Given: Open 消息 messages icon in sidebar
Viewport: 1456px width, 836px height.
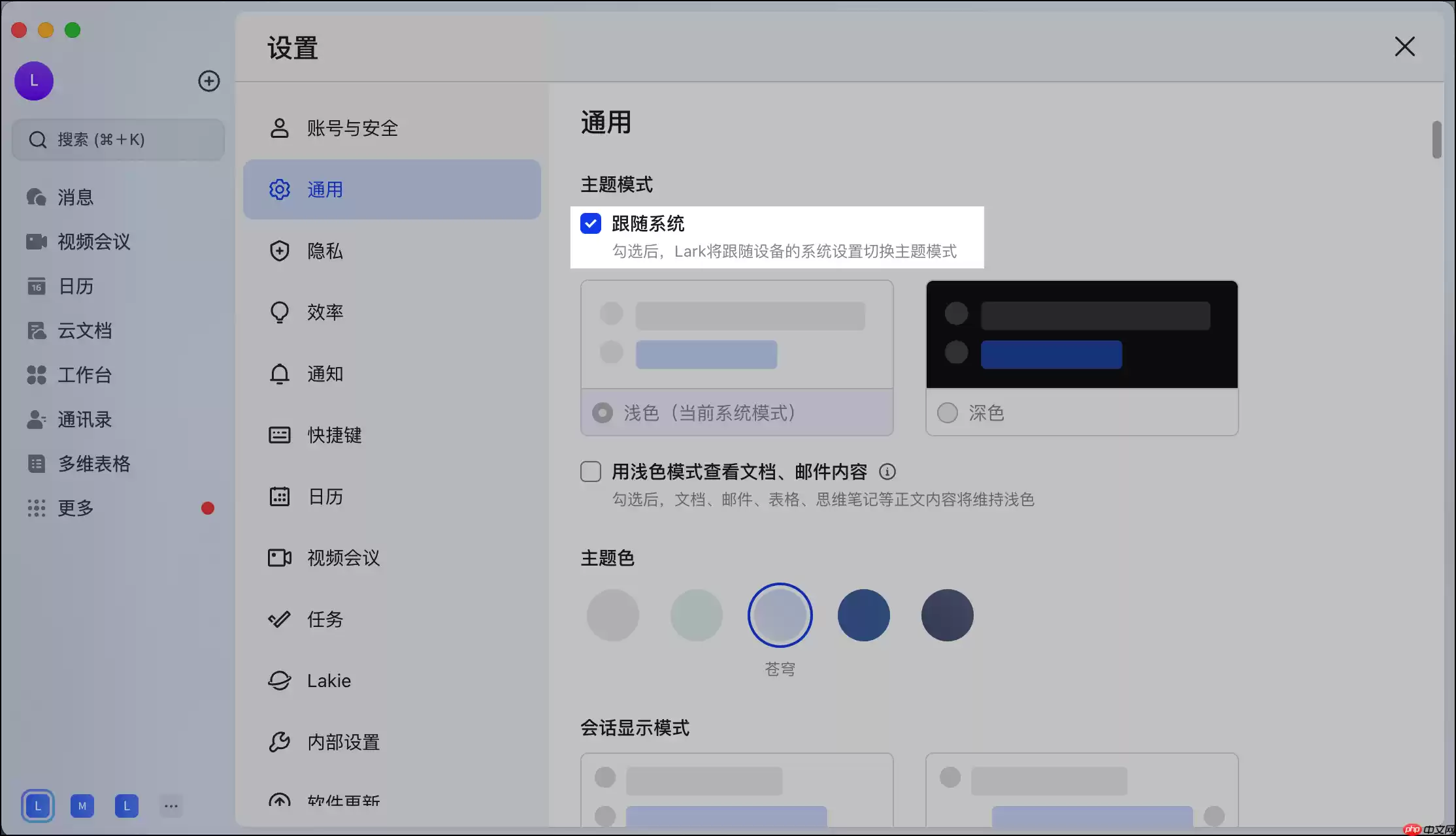Looking at the screenshot, I should (36, 197).
